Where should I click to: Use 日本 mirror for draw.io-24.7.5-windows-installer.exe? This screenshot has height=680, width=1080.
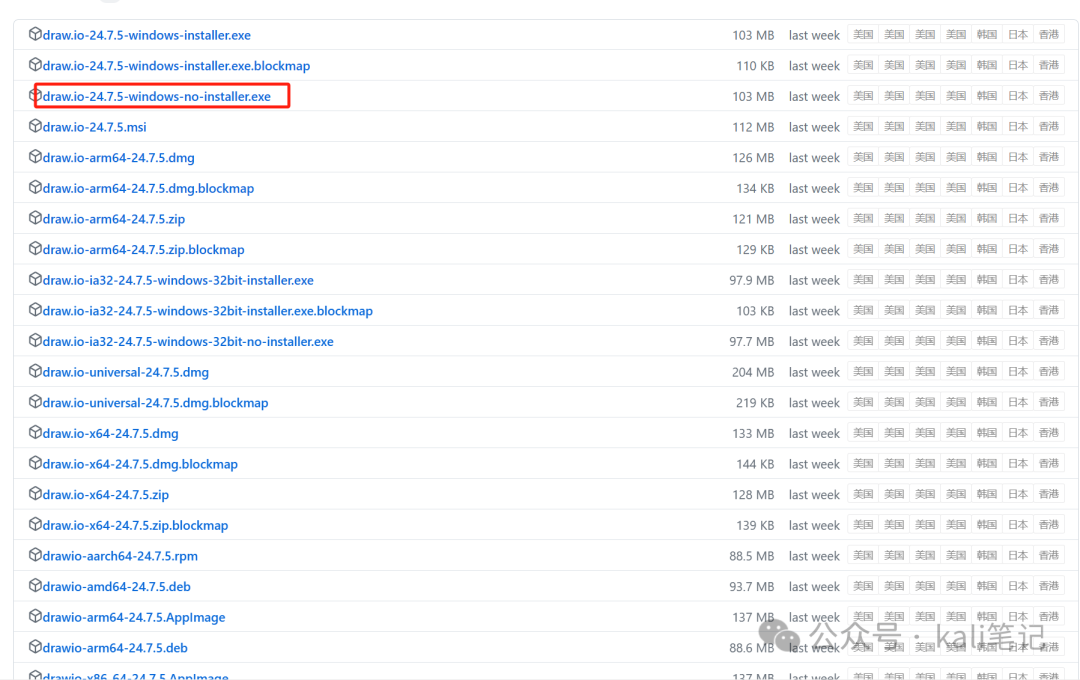(1018, 34)
